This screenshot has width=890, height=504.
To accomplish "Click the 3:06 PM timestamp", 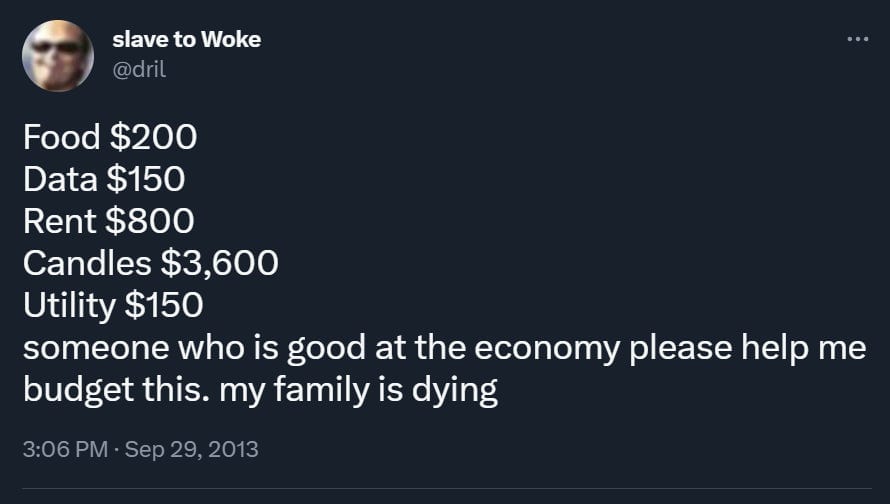I will (x=63, y=449).
